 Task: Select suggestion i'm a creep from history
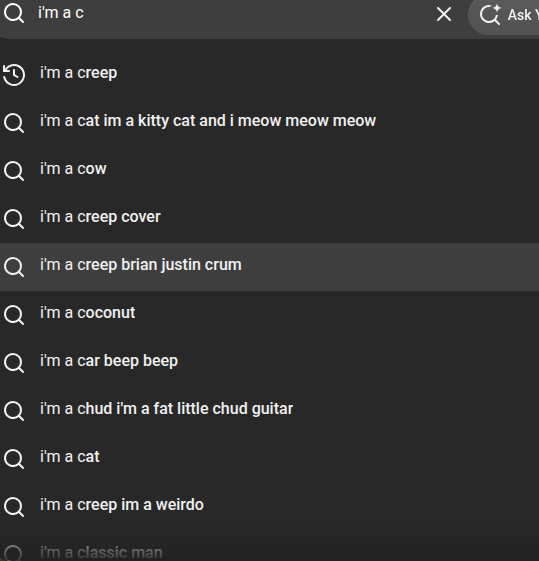[x=269, y=74]
